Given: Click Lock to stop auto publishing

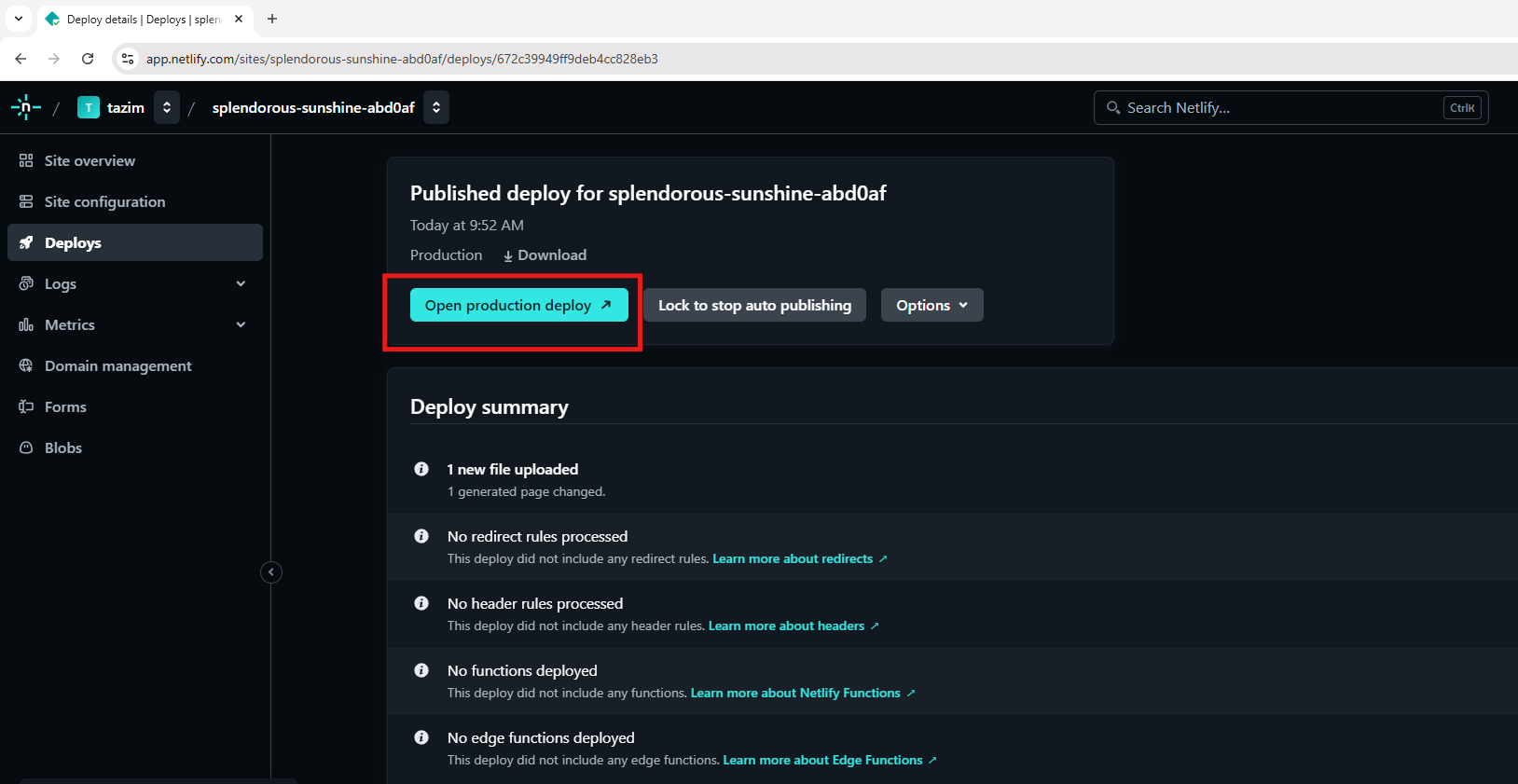Looking at the screenshot, I should click(754, 305).
